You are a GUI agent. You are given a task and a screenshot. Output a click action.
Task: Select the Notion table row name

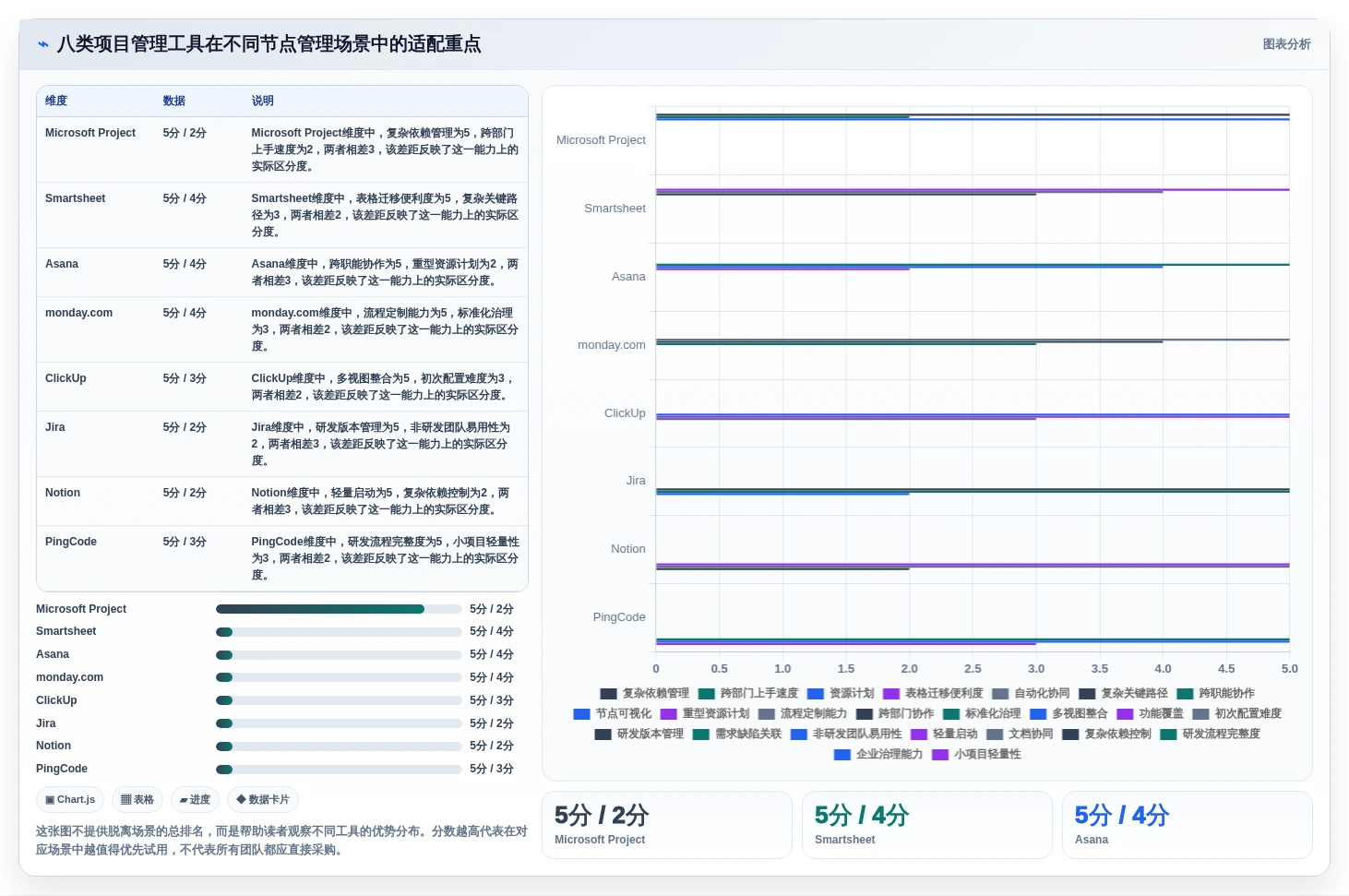[63, 493]
